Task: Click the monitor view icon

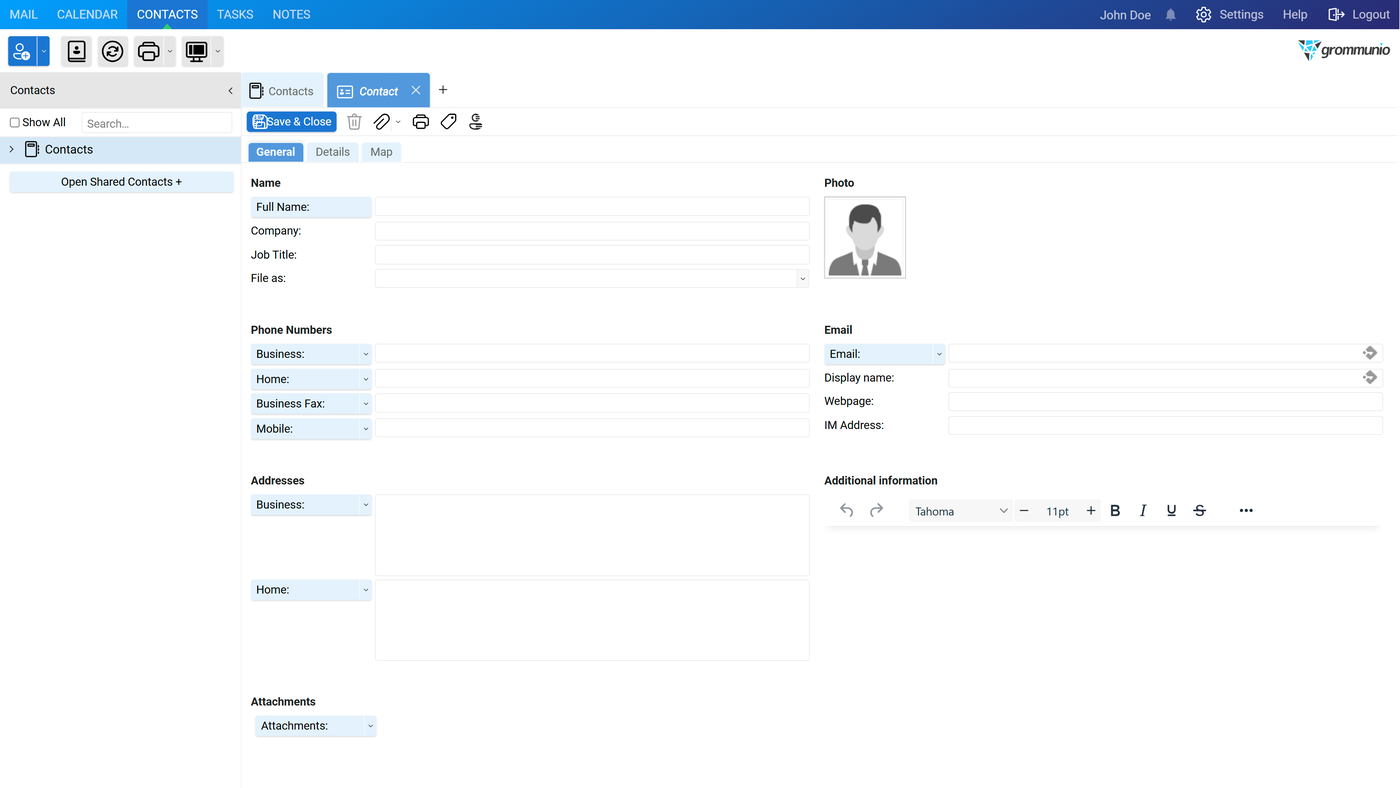Action: coord(196,51)
